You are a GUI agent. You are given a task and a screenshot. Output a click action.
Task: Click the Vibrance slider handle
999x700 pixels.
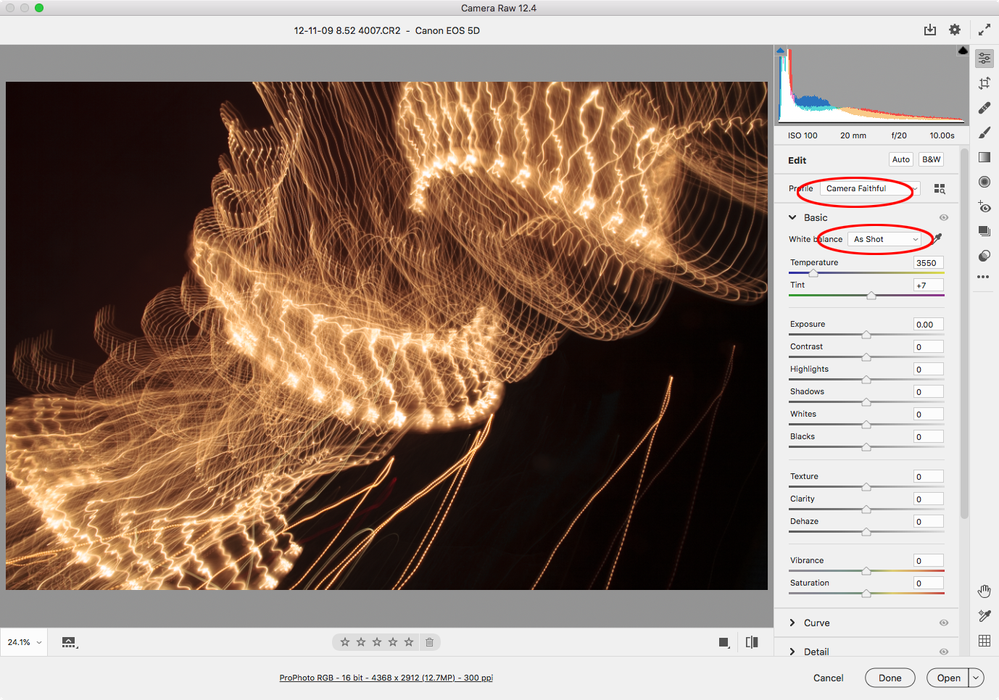866,571
